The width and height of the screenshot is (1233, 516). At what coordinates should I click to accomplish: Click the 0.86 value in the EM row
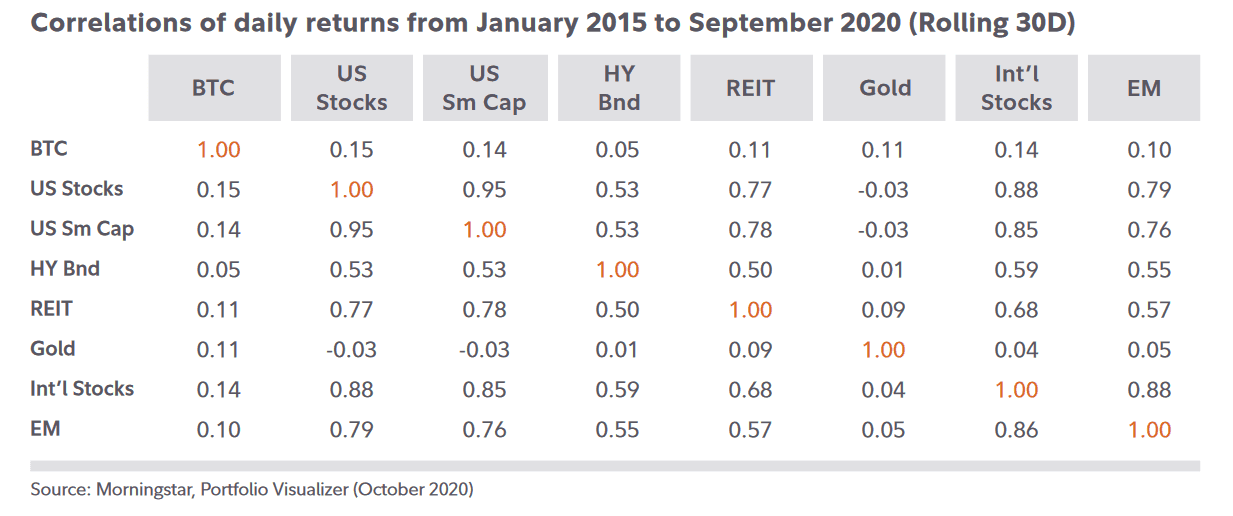coord(1016,430)
